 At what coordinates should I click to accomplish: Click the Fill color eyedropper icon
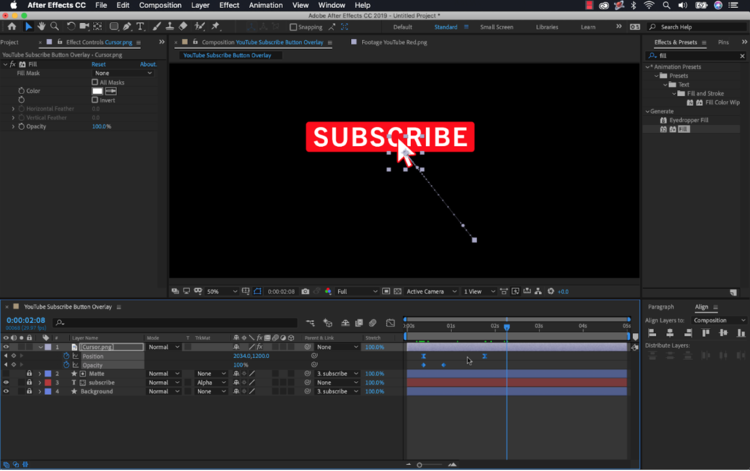click(x=111, y=91)
